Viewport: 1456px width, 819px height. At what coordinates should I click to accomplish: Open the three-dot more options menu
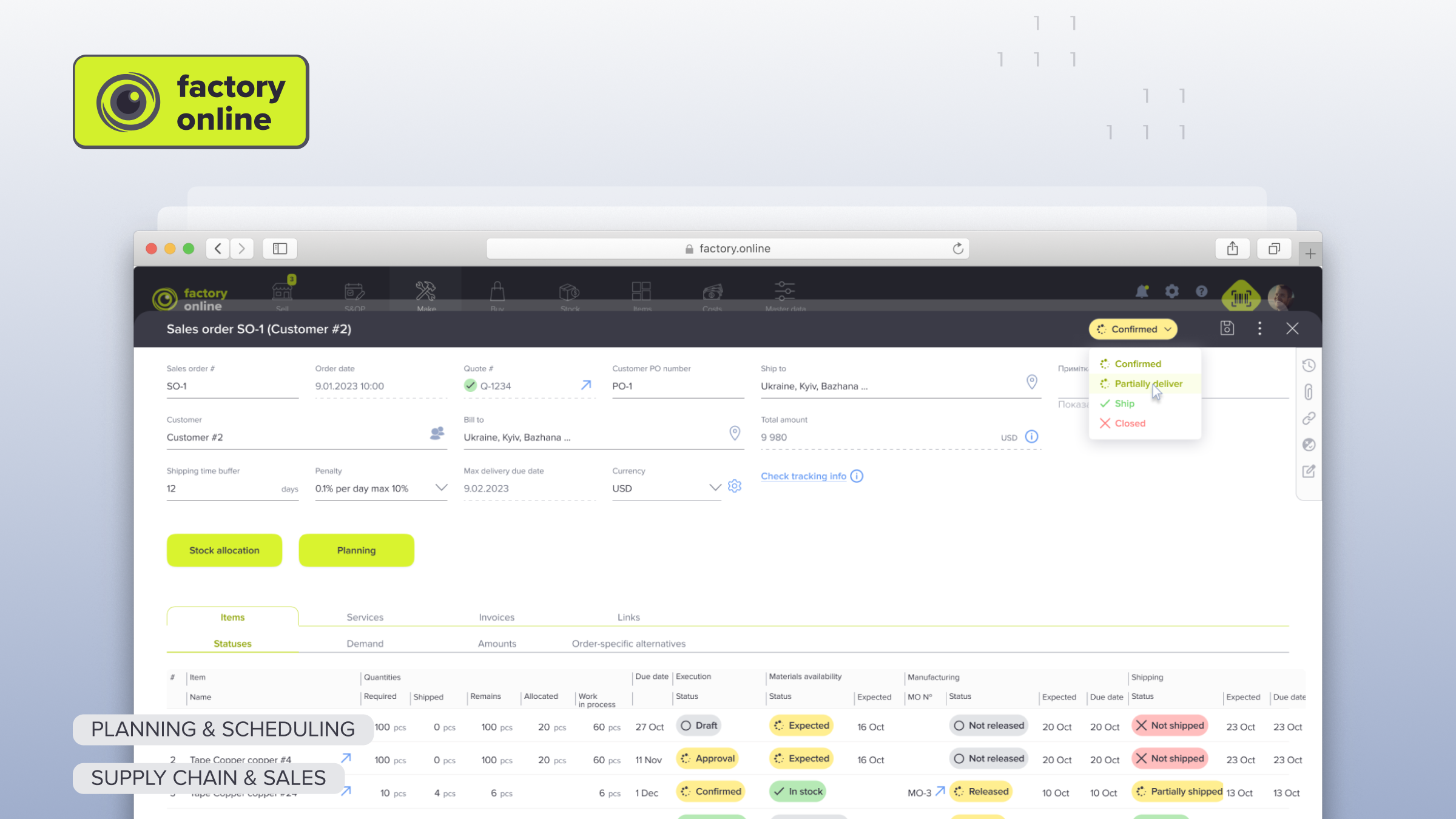(1260, 328)
